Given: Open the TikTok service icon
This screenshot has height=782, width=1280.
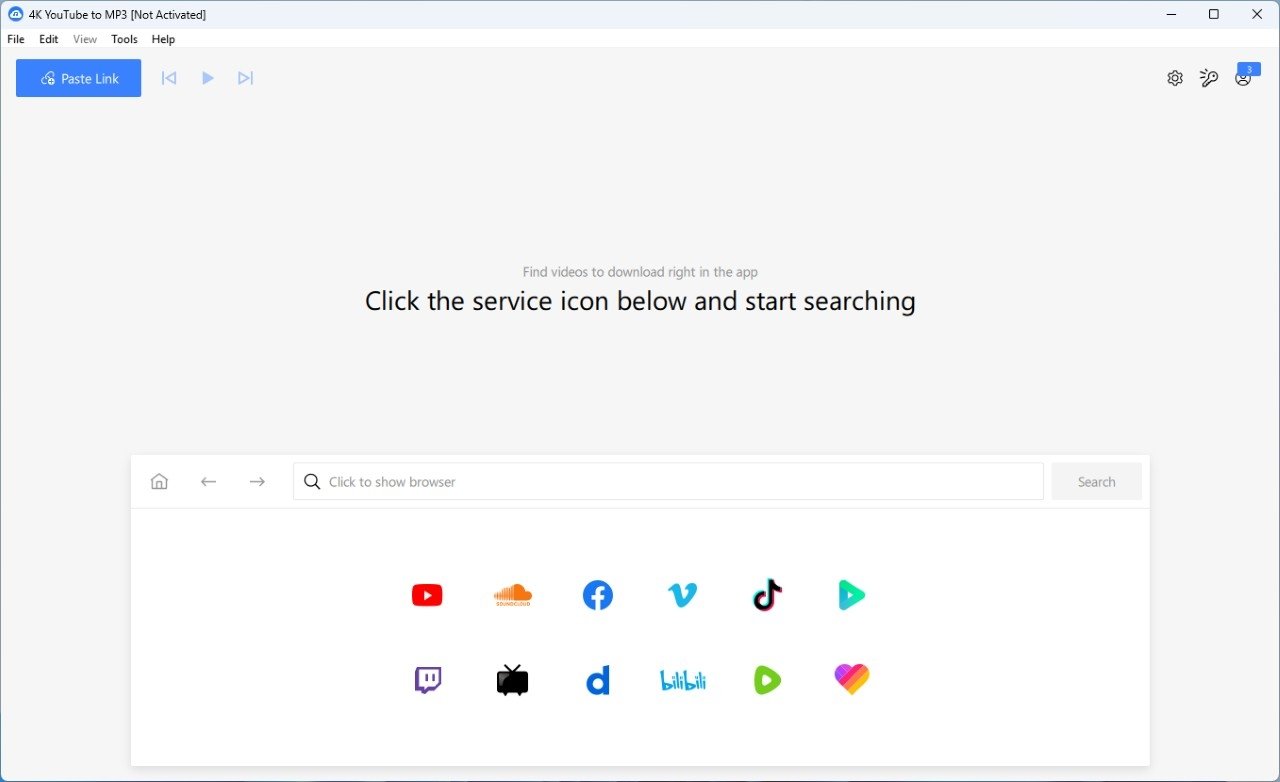Looking at the screenshot, I should pyautogui.click(x=767, y=595).
